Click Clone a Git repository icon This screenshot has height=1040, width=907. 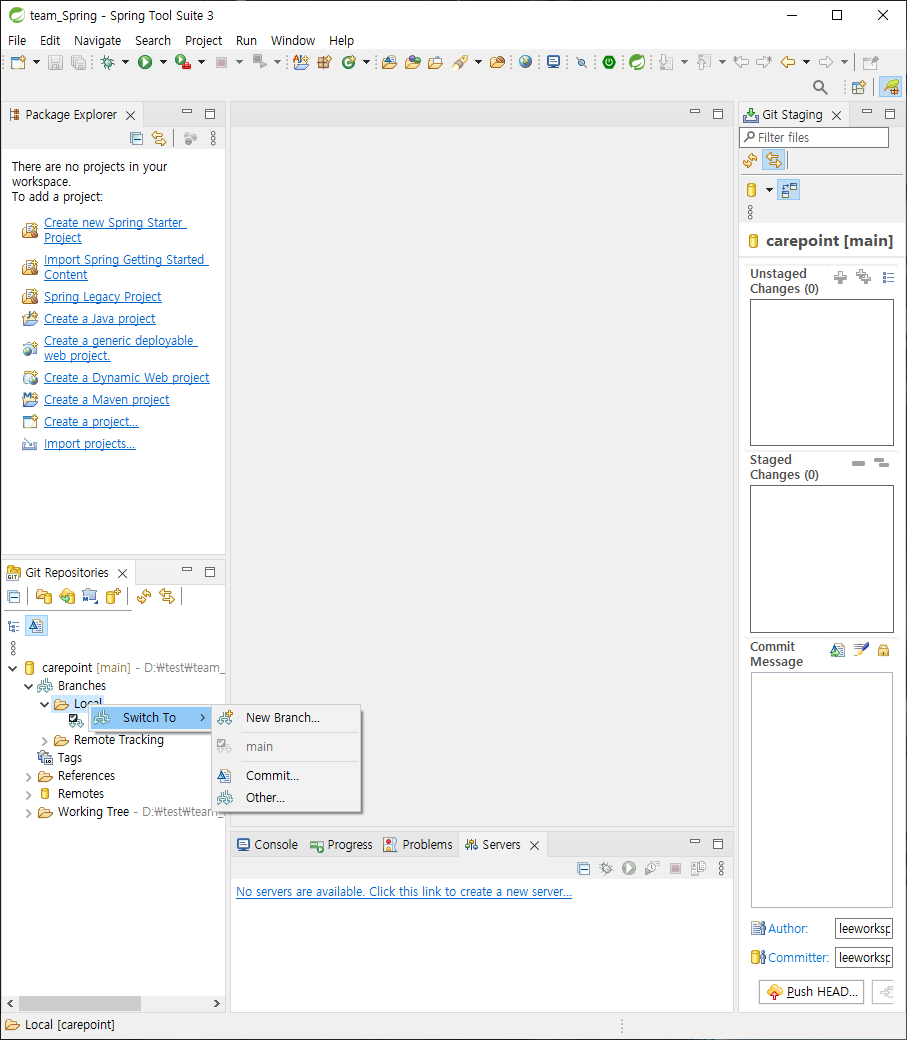(x=67, y=596)
